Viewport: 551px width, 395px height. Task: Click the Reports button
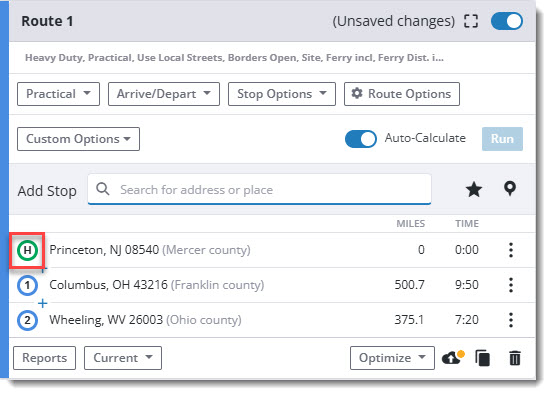click(x=45, y=358)
